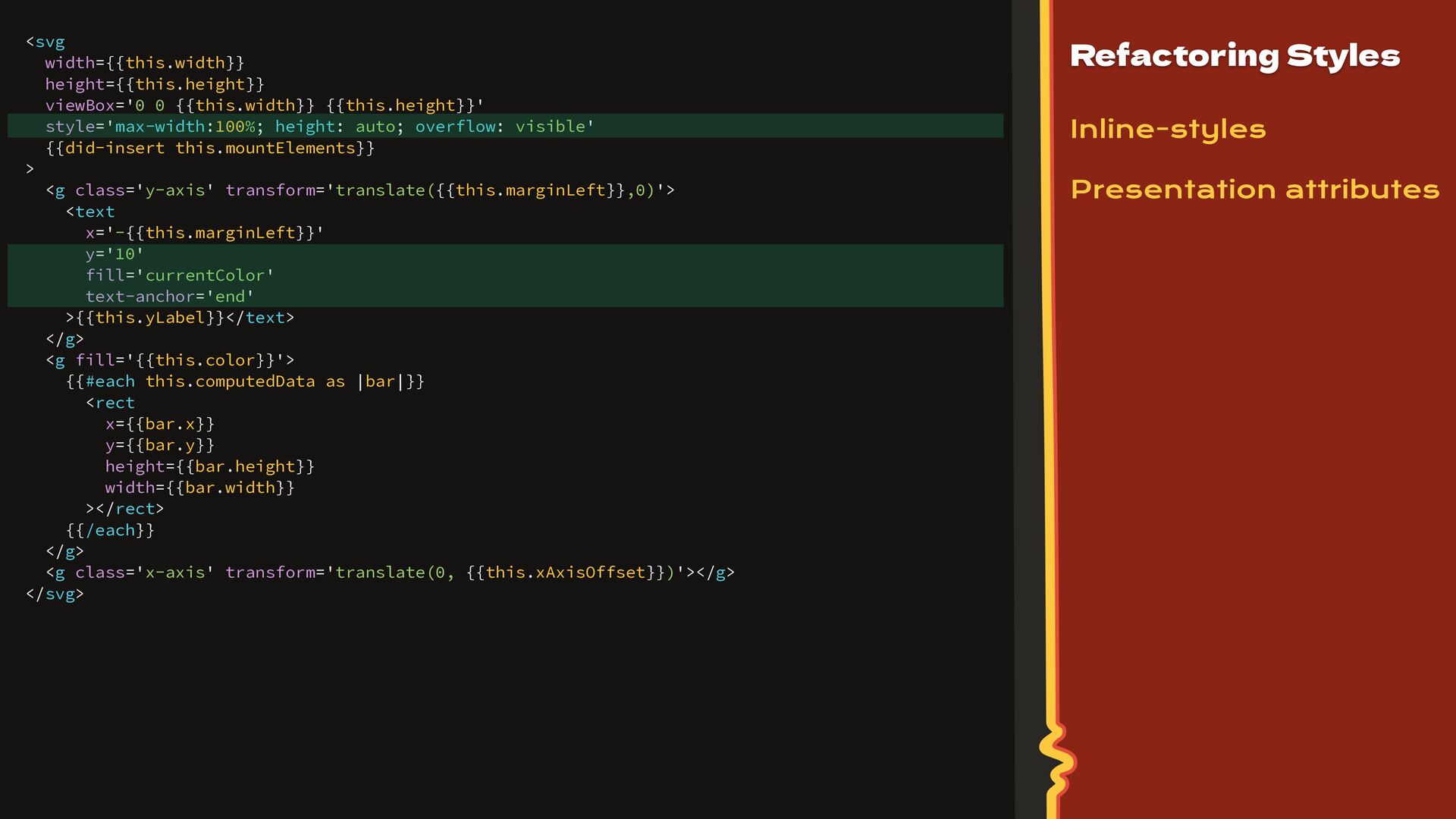Click the highlighted y='10' attribute
The height and width of the screenshot is (819, 1456).
coord(115,254)
